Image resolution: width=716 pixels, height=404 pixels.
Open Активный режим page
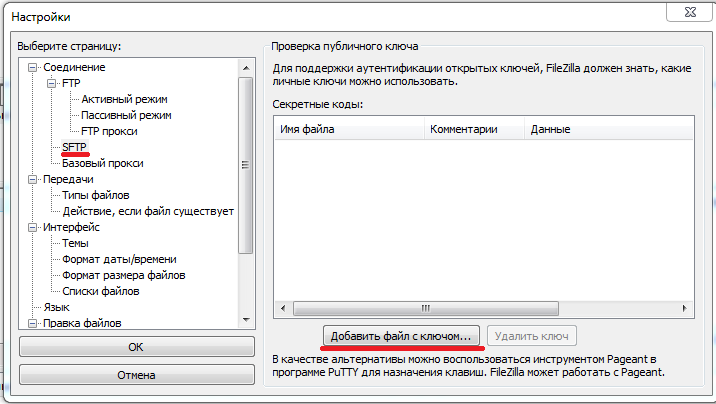point(124,100)
